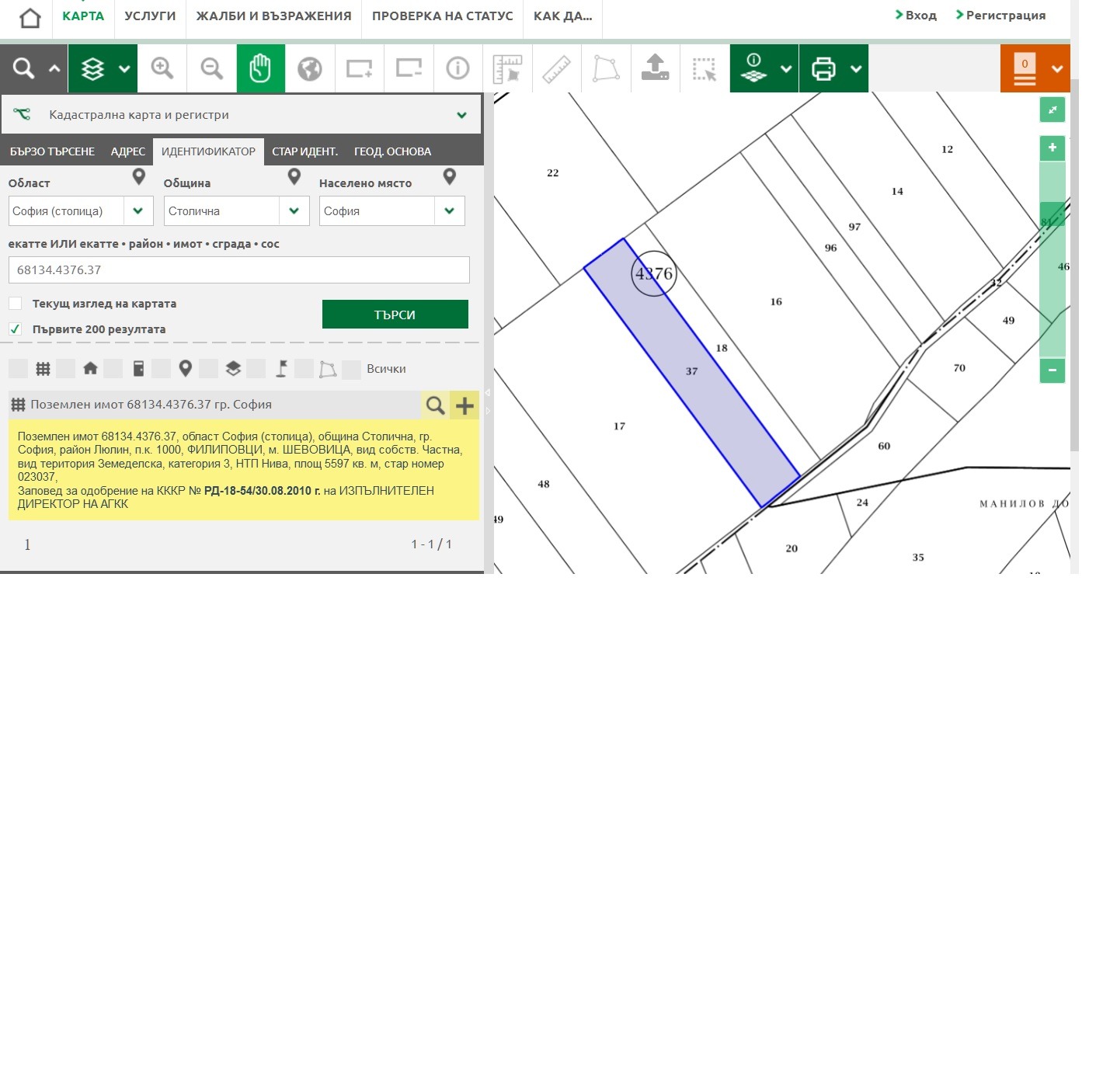Image resolution: width=1103 pixels, height=1092 pixels.
Task: Enable 'Текущ изглед на картата' checkbox
Action: coord(16,304)
